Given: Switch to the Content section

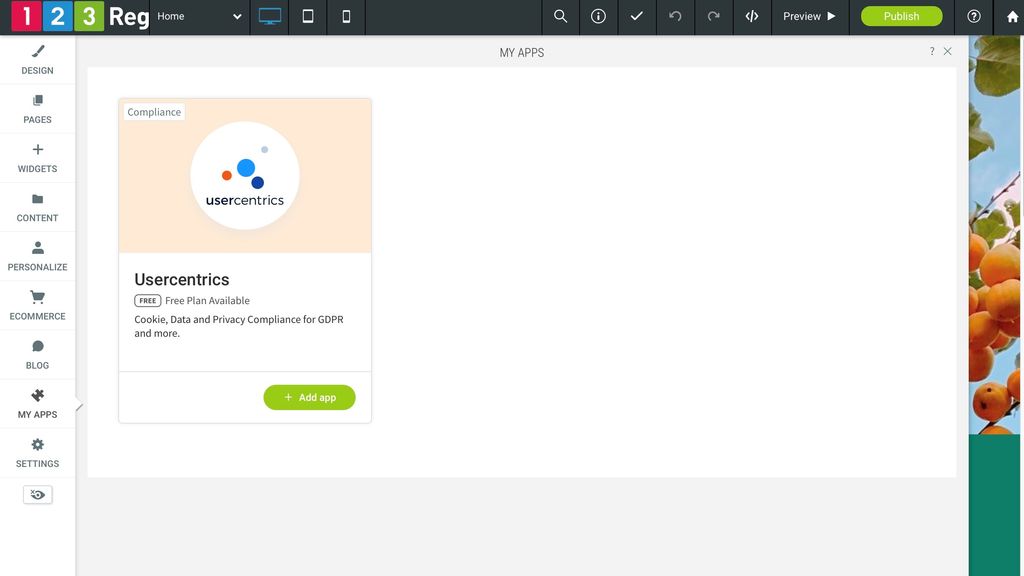Looking at the screenshot, I should tap(37, 207).
